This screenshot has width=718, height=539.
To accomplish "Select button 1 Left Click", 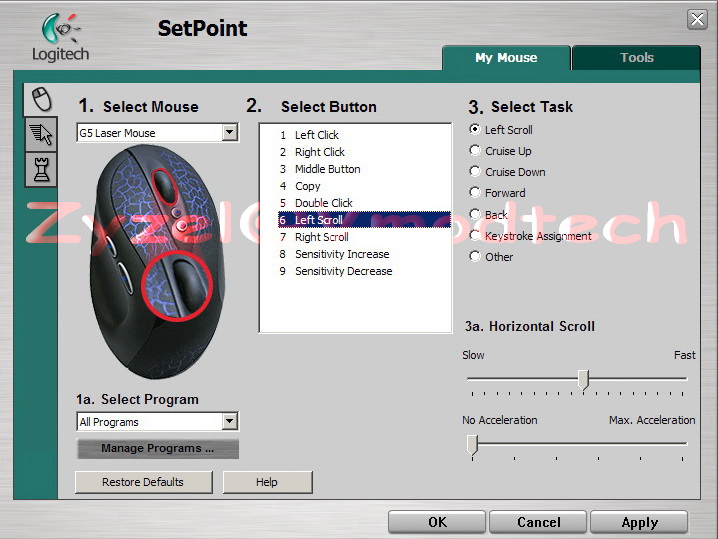I will click(x=364, y=135).
